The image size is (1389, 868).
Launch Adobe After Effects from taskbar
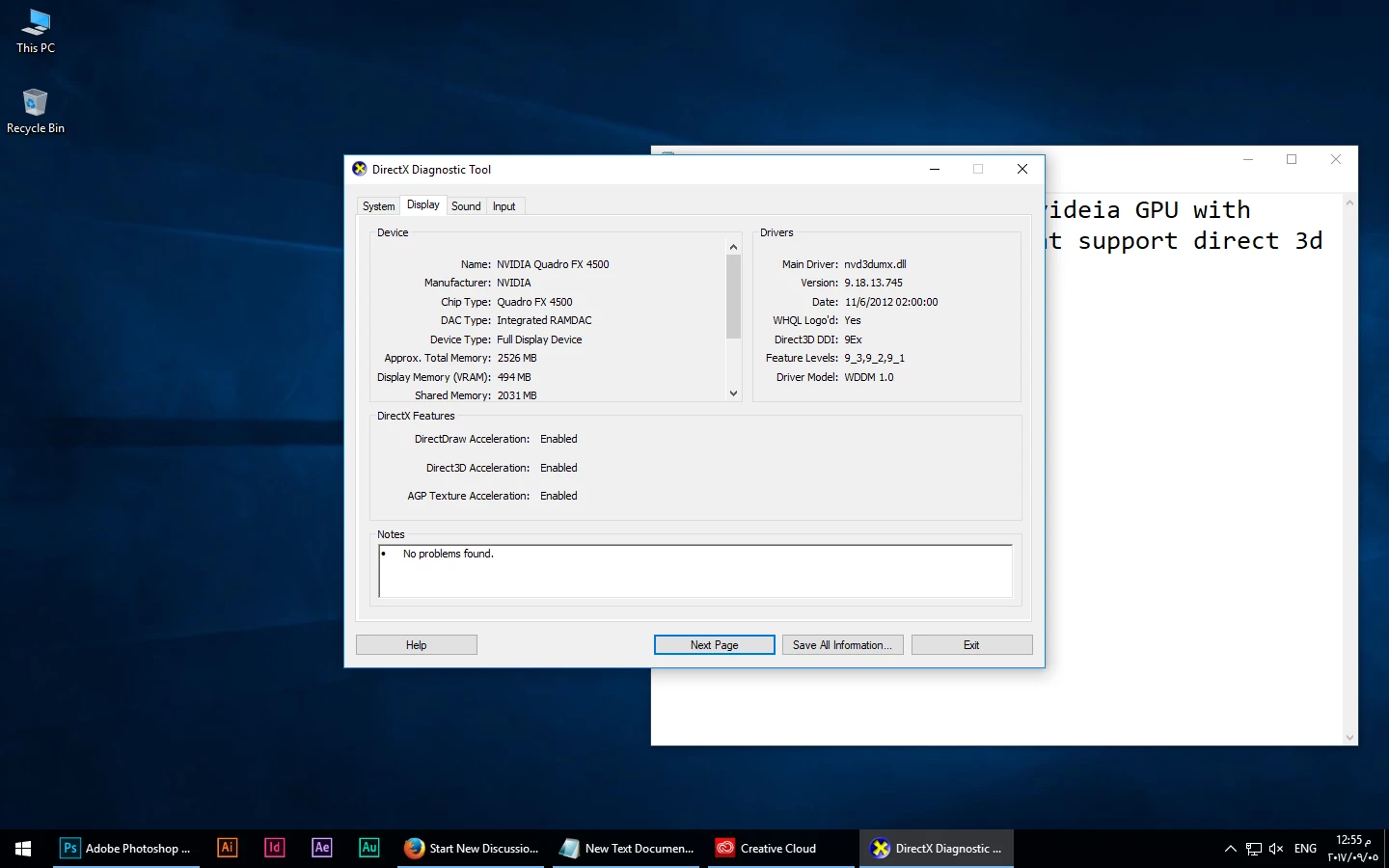point(322,849)
